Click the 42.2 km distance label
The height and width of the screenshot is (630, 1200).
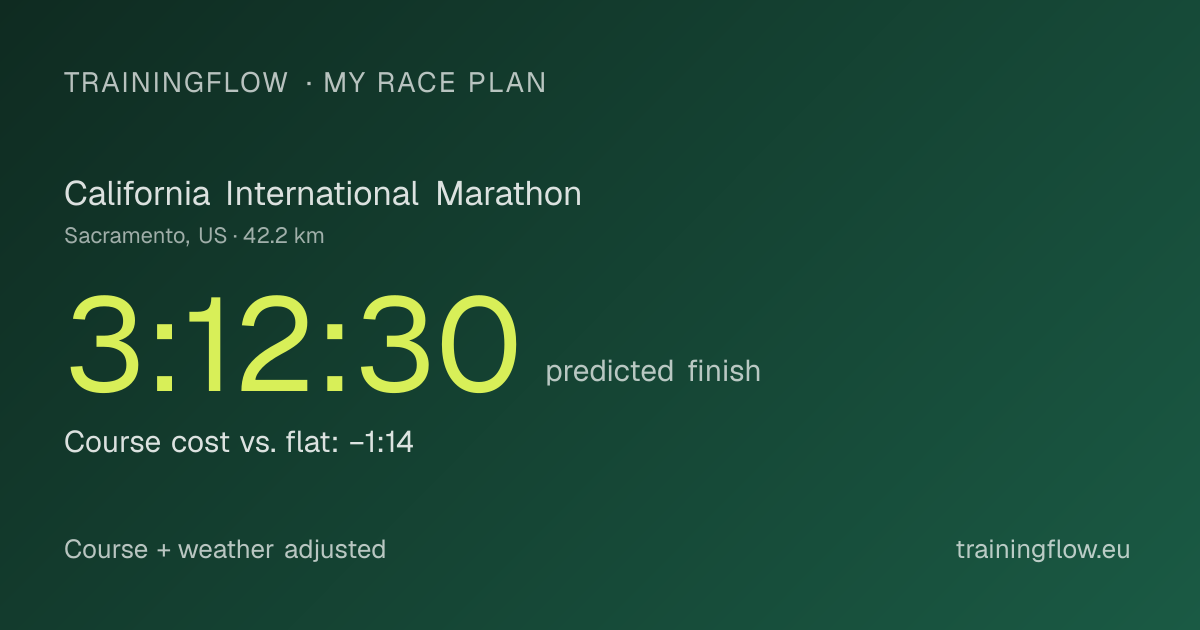[x=284, y=237]
